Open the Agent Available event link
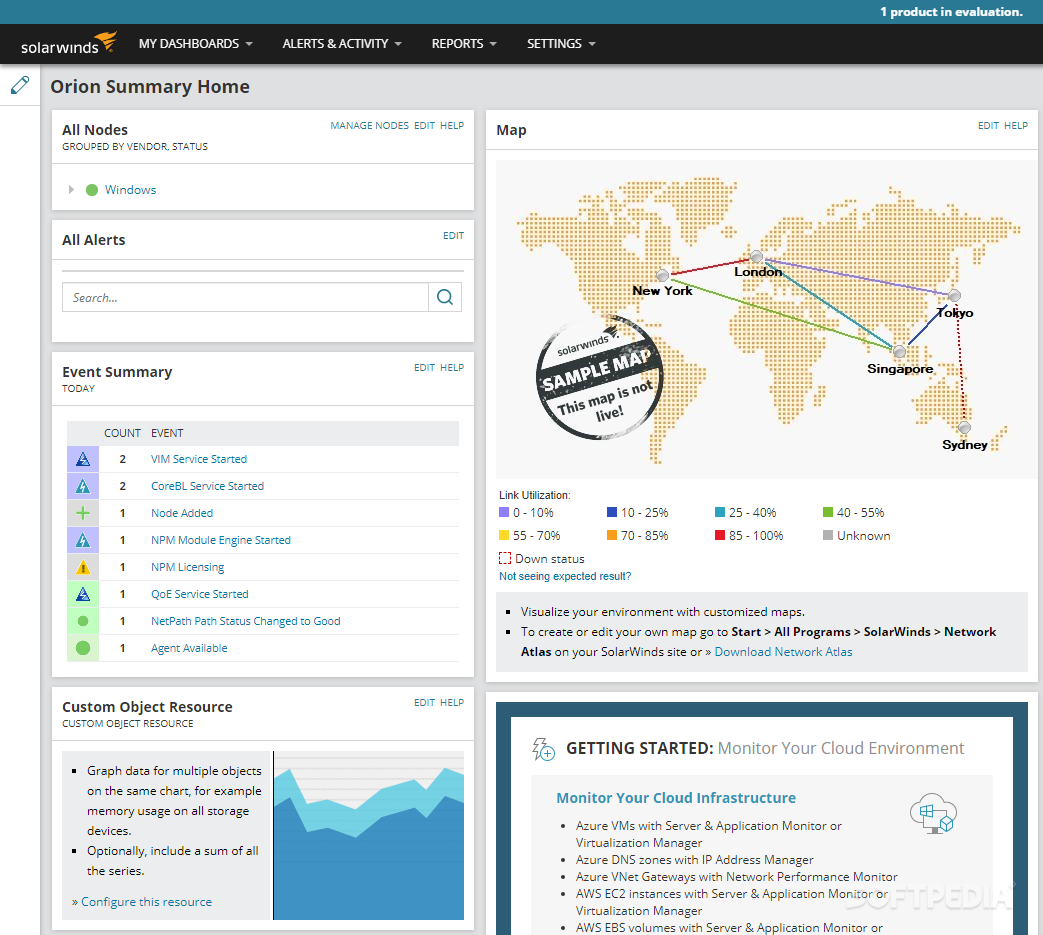Viewport: 1043px width, 935px height. point(189,648)
